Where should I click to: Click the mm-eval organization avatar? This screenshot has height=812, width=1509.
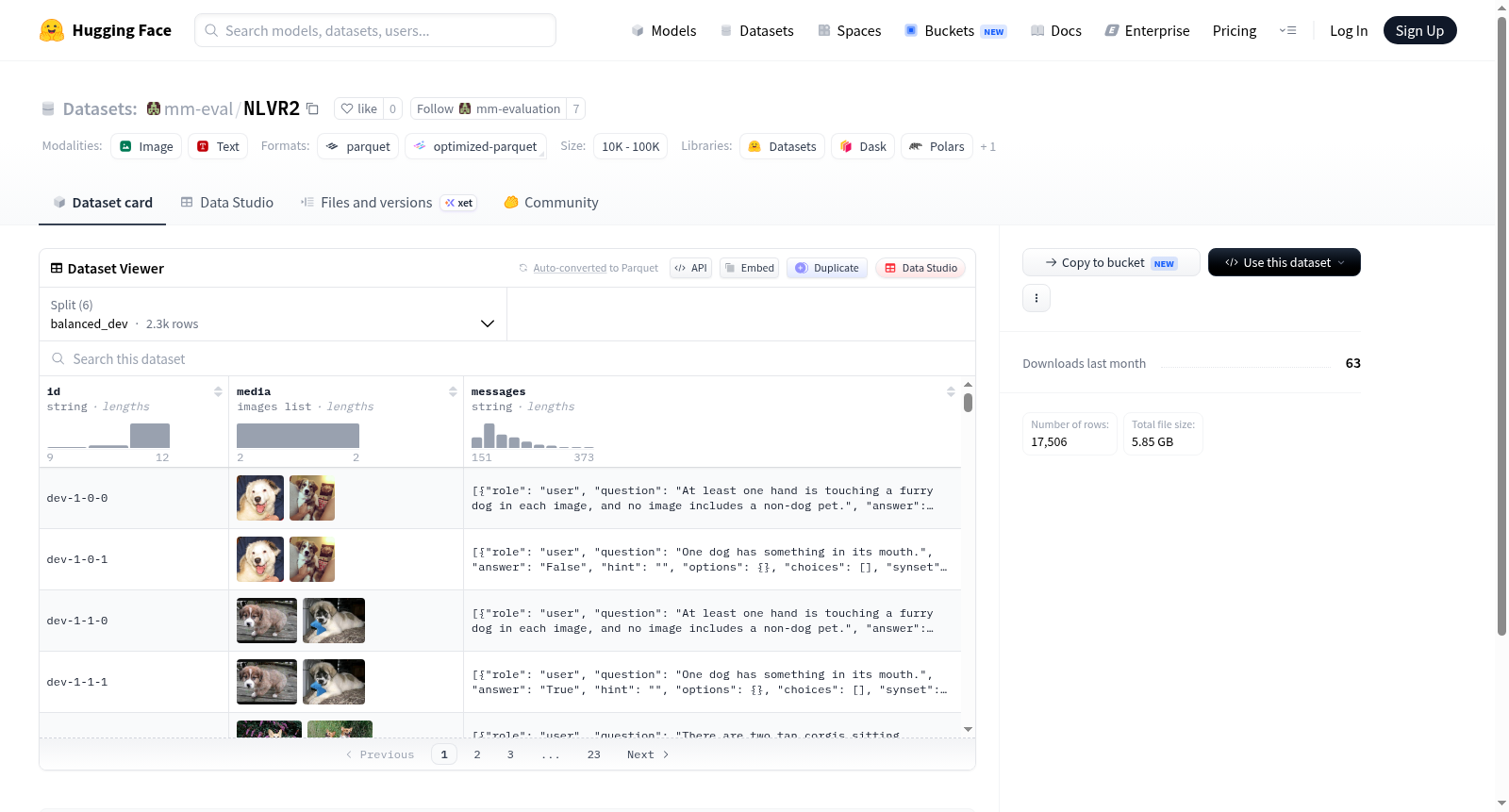coord(154,108)
